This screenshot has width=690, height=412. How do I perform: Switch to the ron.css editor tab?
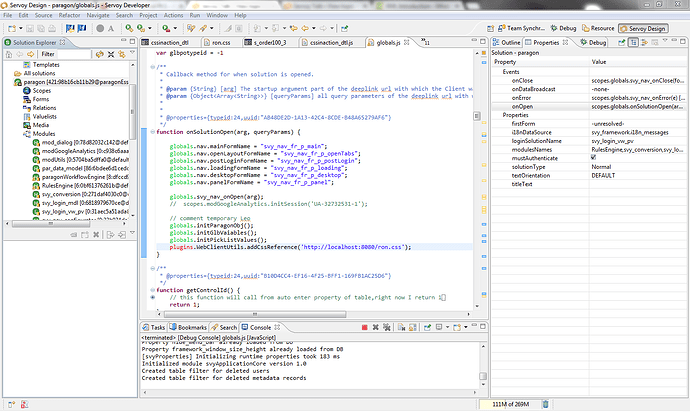pyautogui.click(x=217, y=42)
